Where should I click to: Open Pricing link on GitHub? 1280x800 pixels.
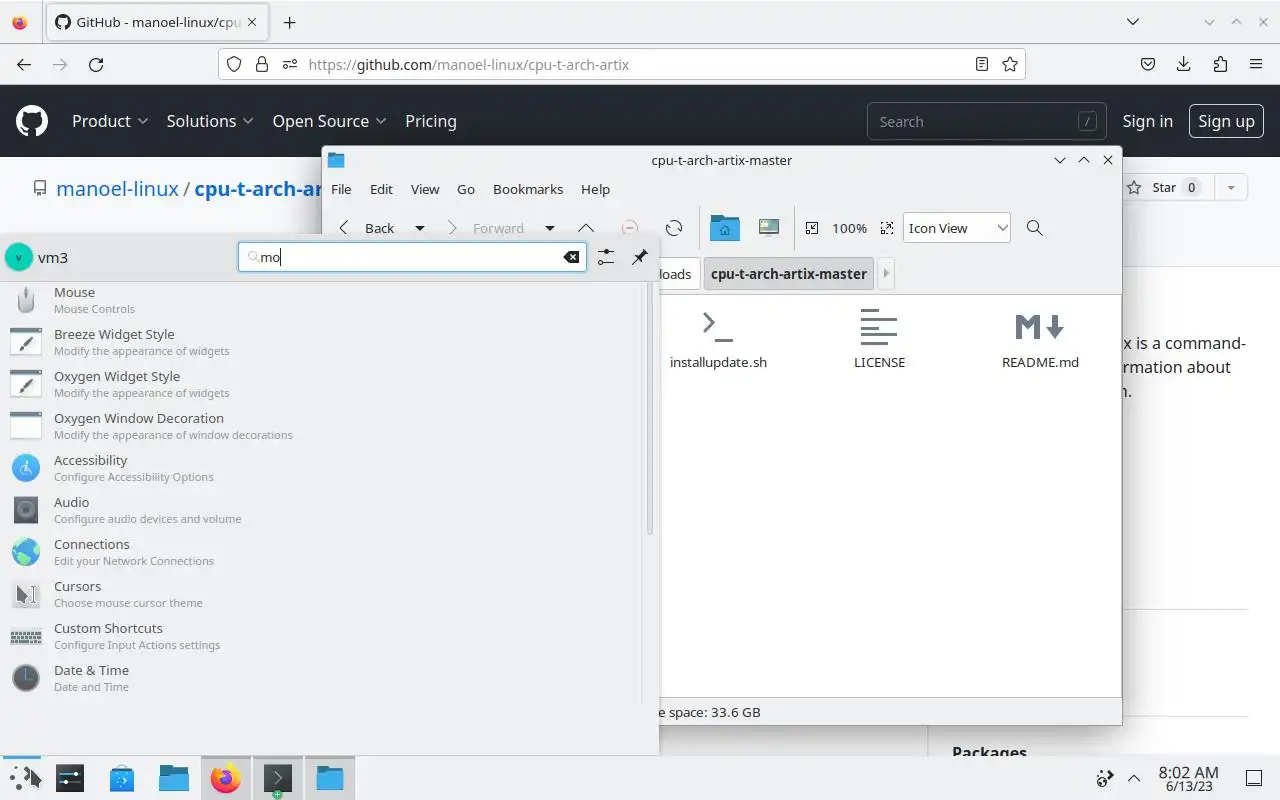[431, 121]
